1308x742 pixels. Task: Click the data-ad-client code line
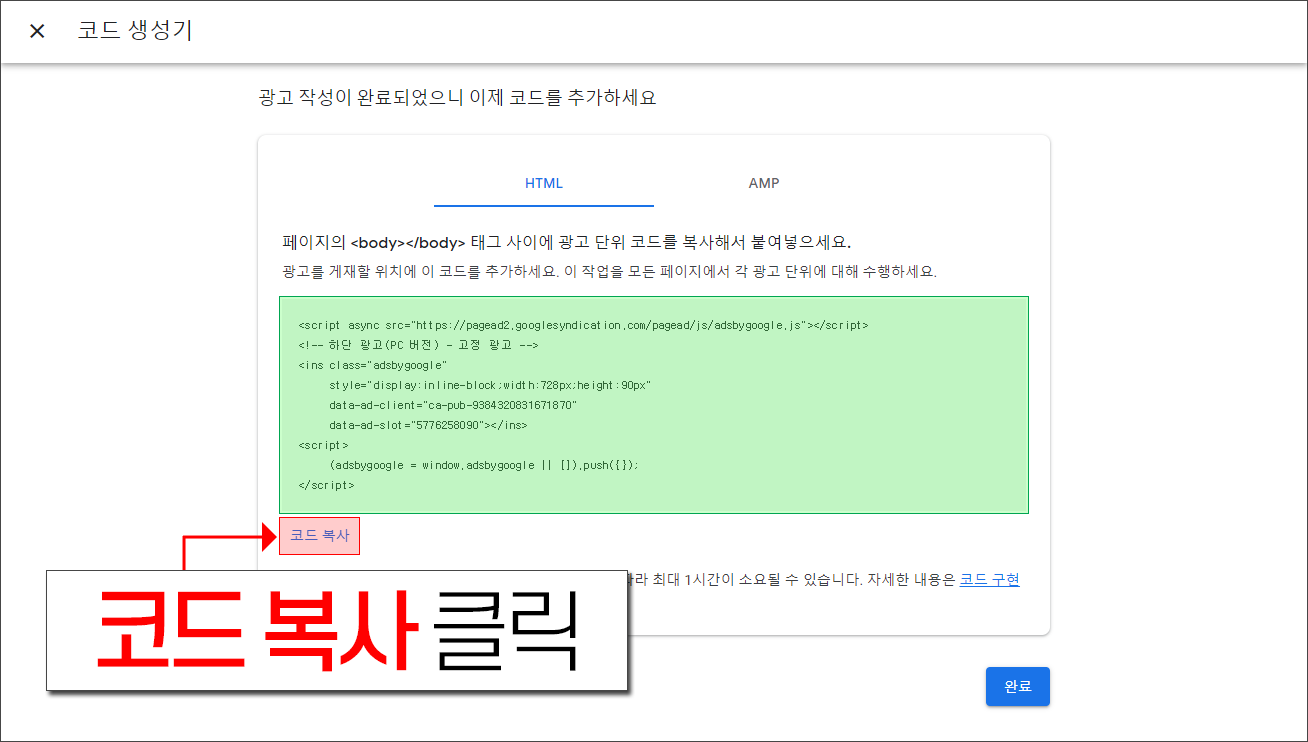coord(453,405)
